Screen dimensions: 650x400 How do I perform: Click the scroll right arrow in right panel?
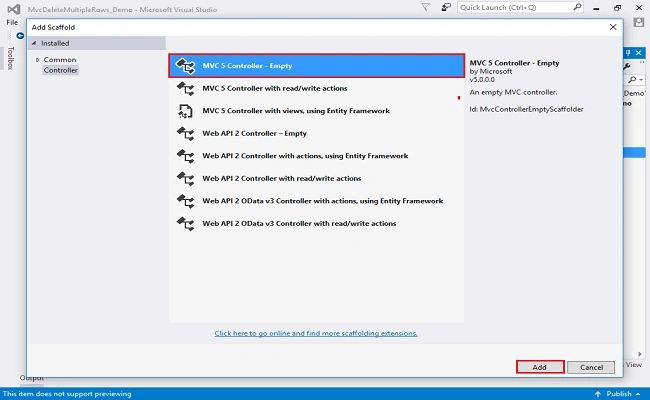click(x=640, y=354)
